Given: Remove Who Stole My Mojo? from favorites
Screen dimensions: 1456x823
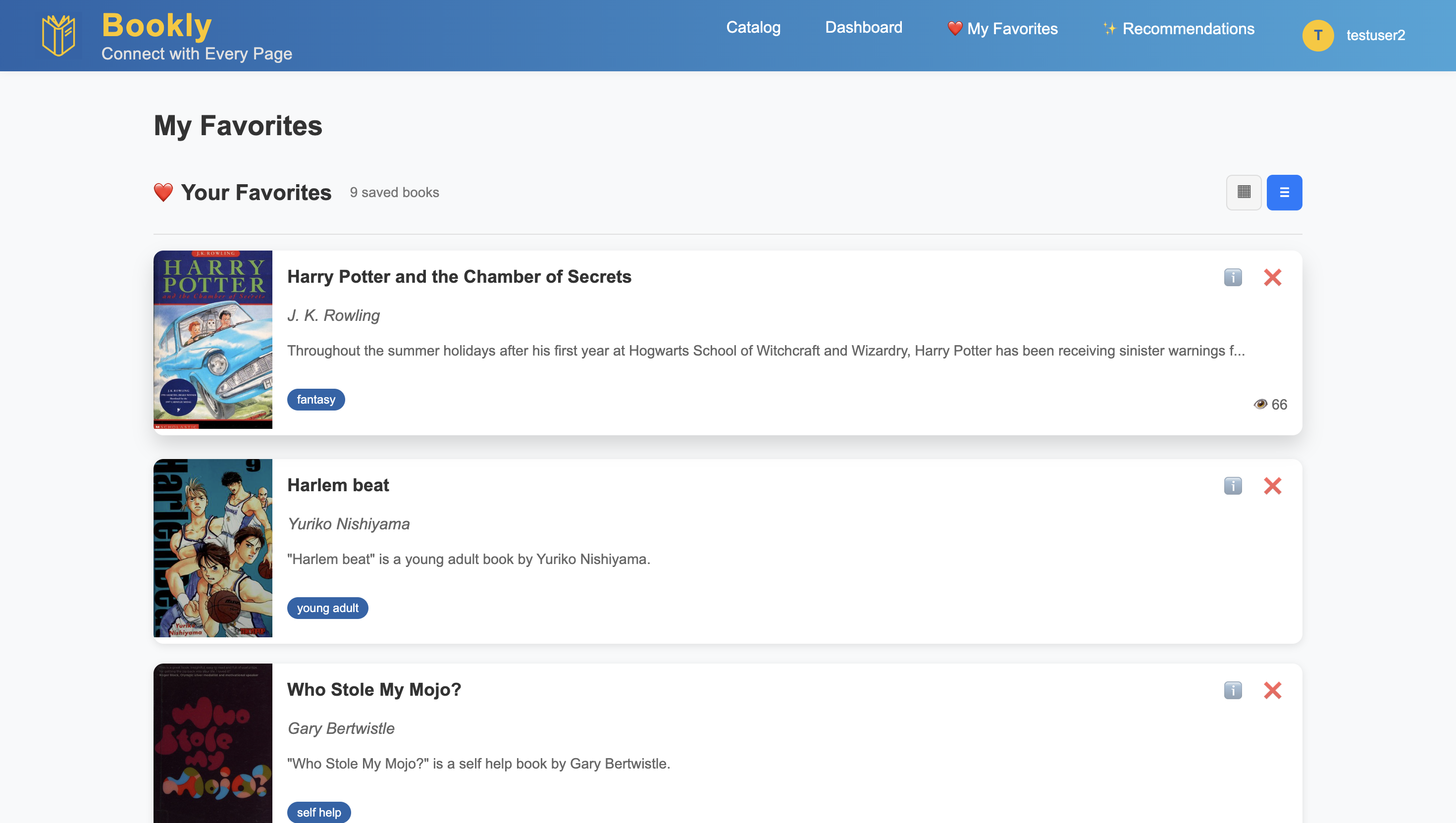Looking at the screenshot, I should coord(1272,690).
